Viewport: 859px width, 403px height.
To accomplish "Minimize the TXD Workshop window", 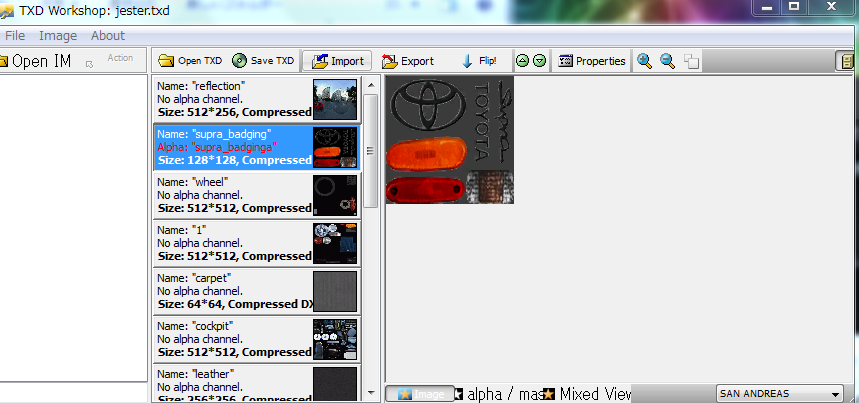I will 767,8.
